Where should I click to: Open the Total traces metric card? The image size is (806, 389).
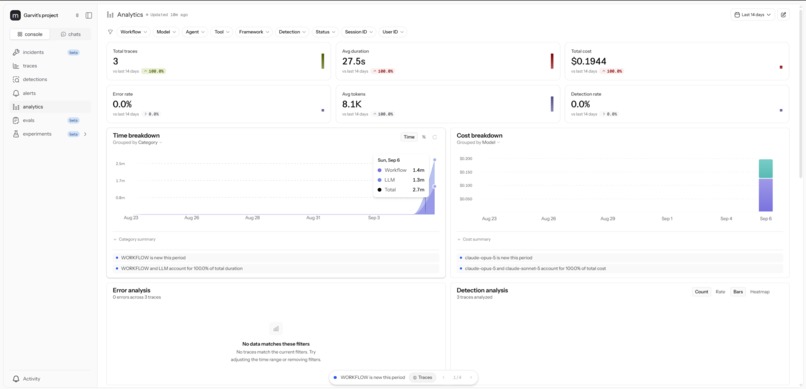[x=218, y=61]
